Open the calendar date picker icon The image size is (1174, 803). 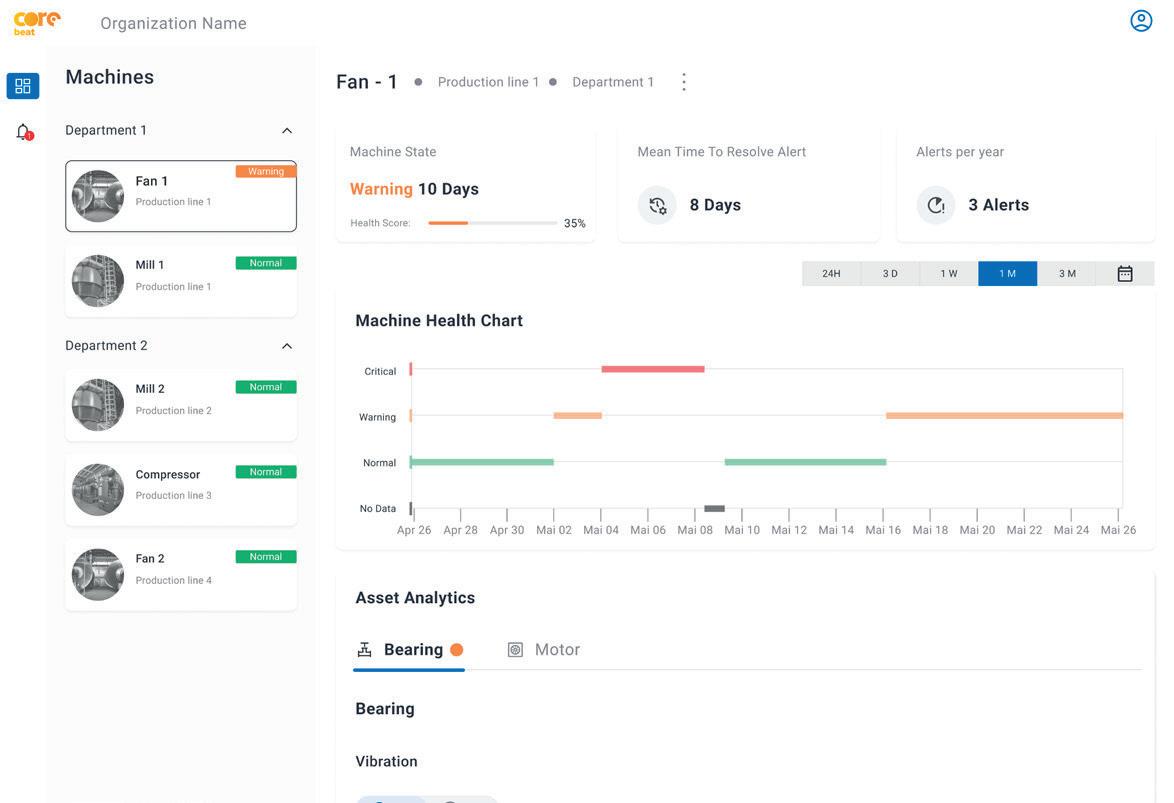click(1125, 273)
